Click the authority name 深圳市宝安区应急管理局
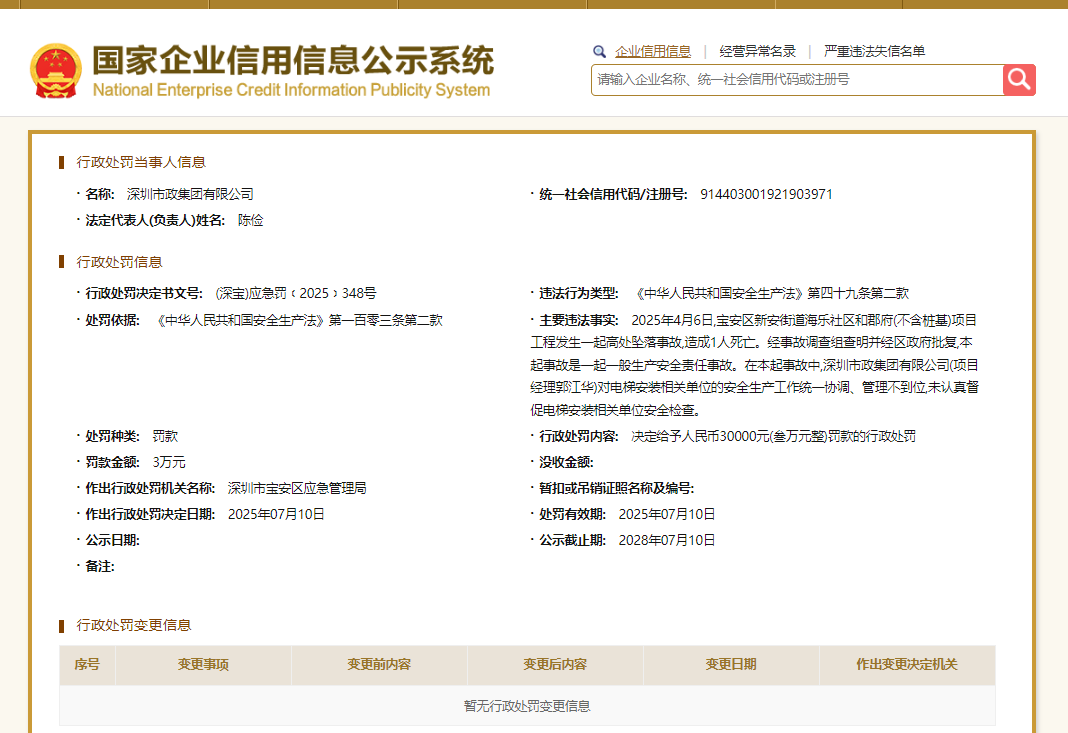The width and height of the screenshot is (1068, 733). click(297, 488)
